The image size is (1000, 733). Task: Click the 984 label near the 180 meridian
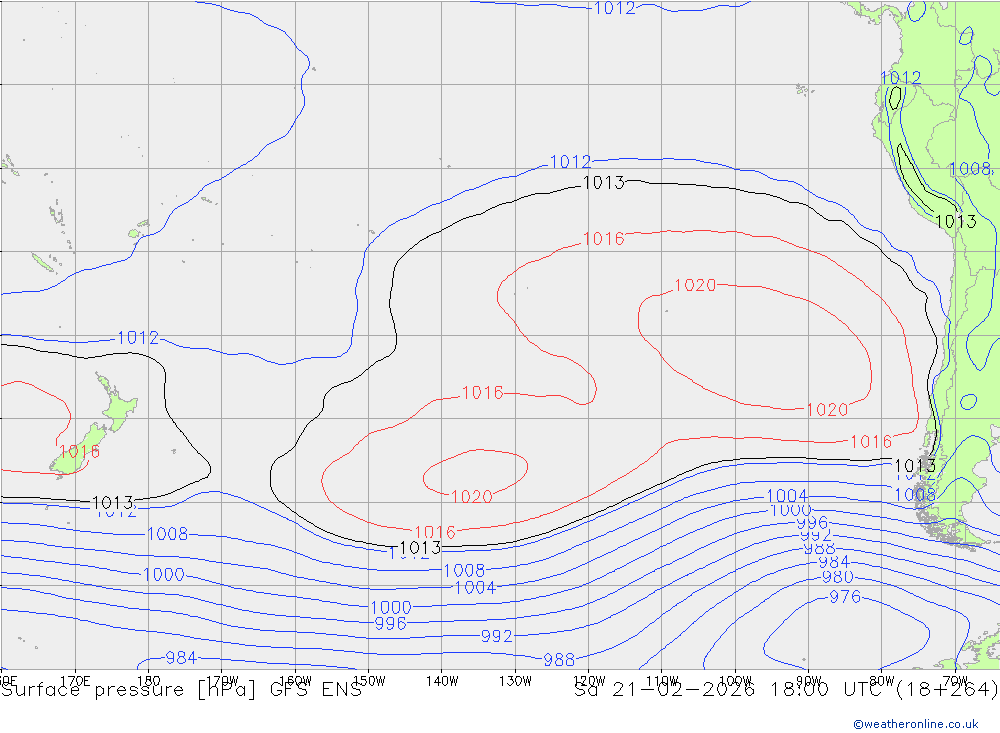click(x=181, y=658)
